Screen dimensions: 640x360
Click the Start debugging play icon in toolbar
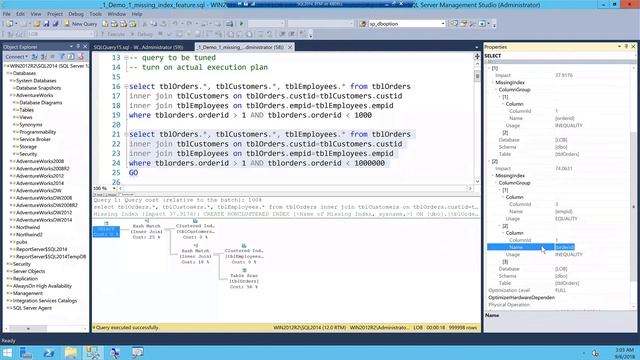pyautogui.click(x=241, y=24)
